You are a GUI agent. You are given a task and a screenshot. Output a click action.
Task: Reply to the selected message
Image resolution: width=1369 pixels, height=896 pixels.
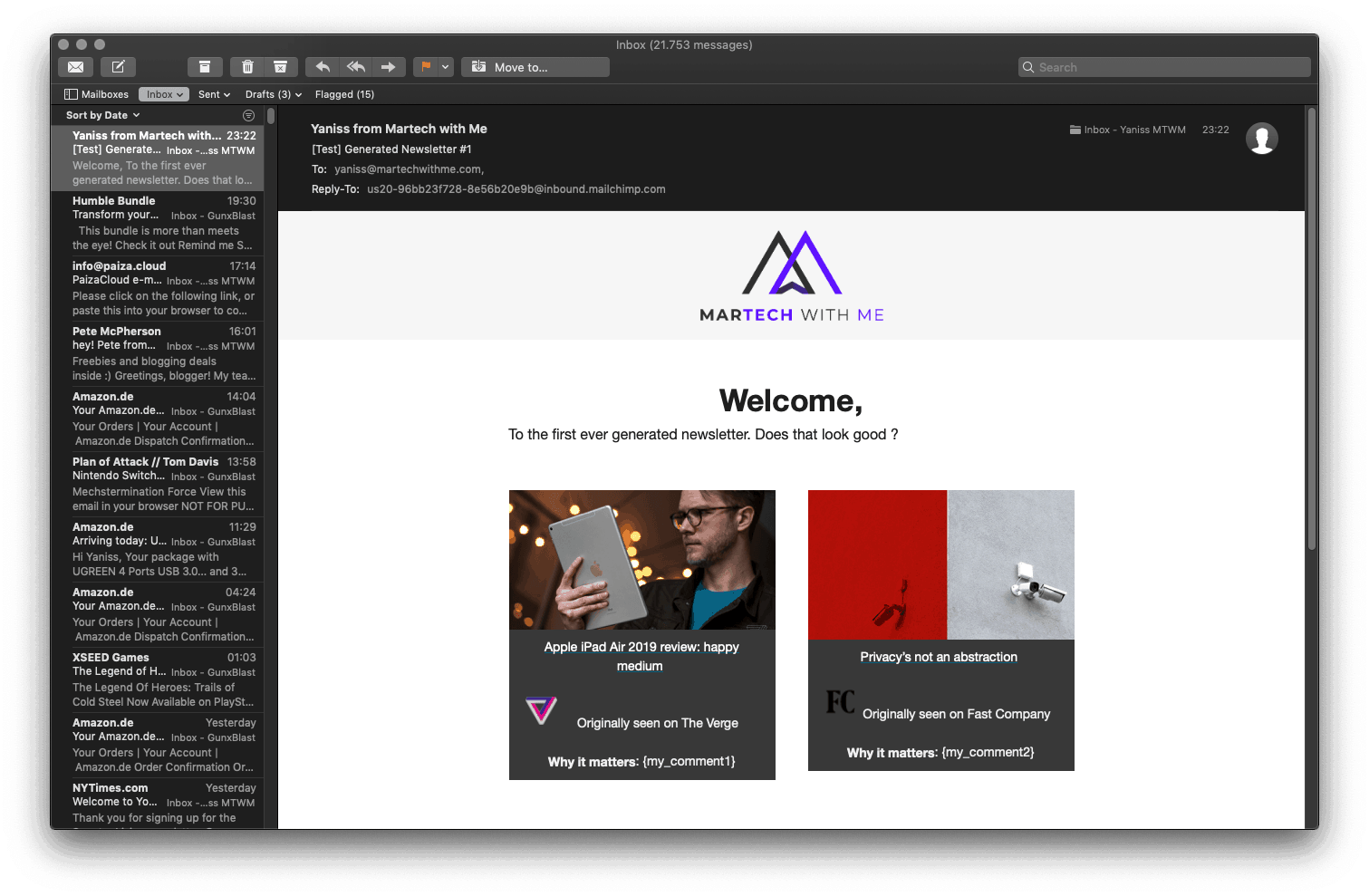(322, 67)
